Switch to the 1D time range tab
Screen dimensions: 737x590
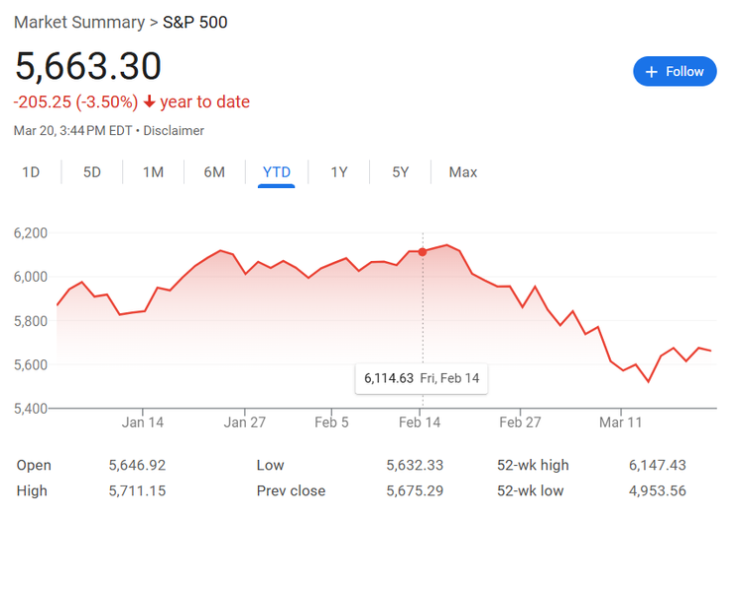(x=31, y=172)
